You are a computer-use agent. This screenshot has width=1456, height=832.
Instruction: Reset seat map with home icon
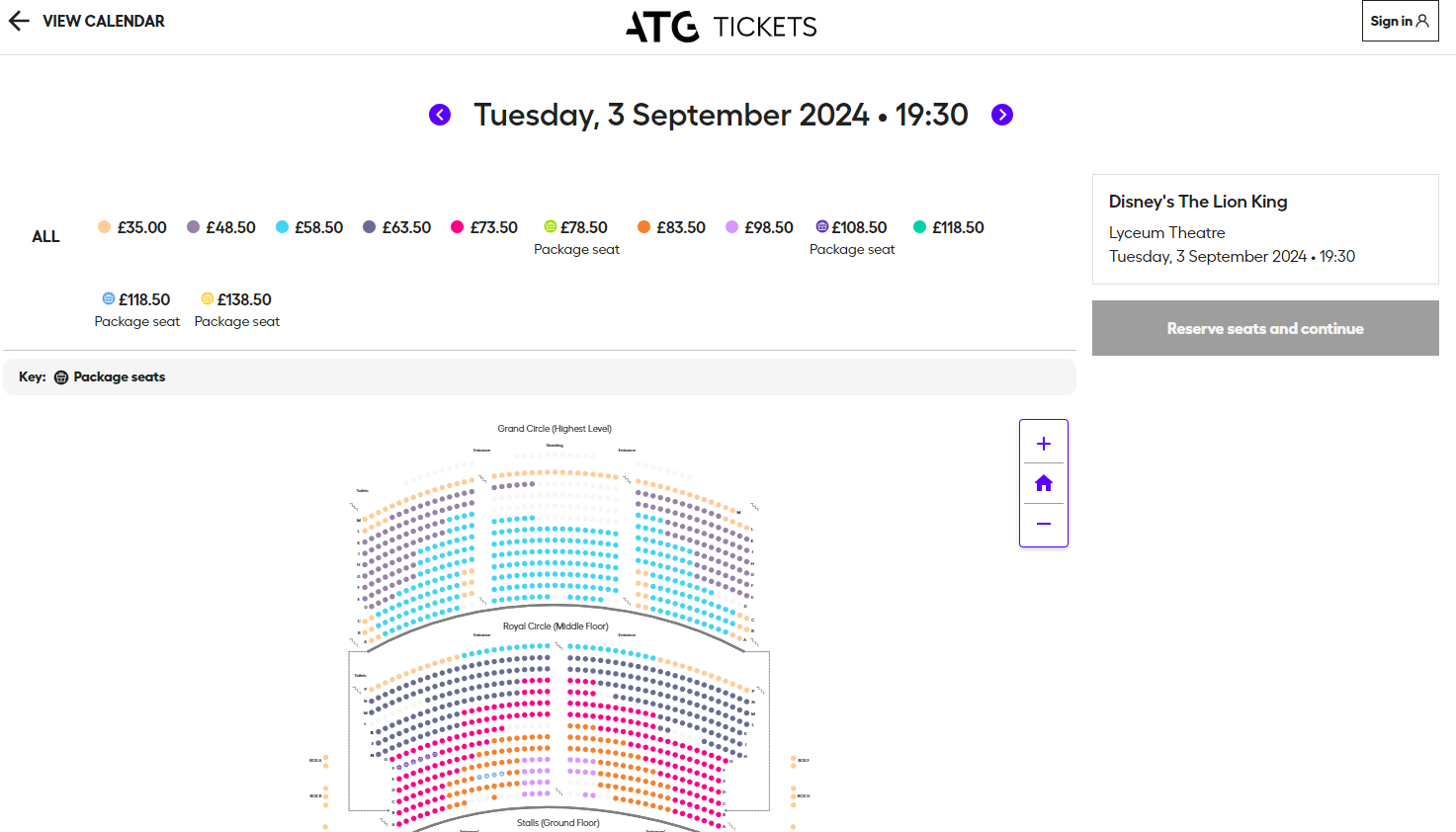[x=1044, y=483]
